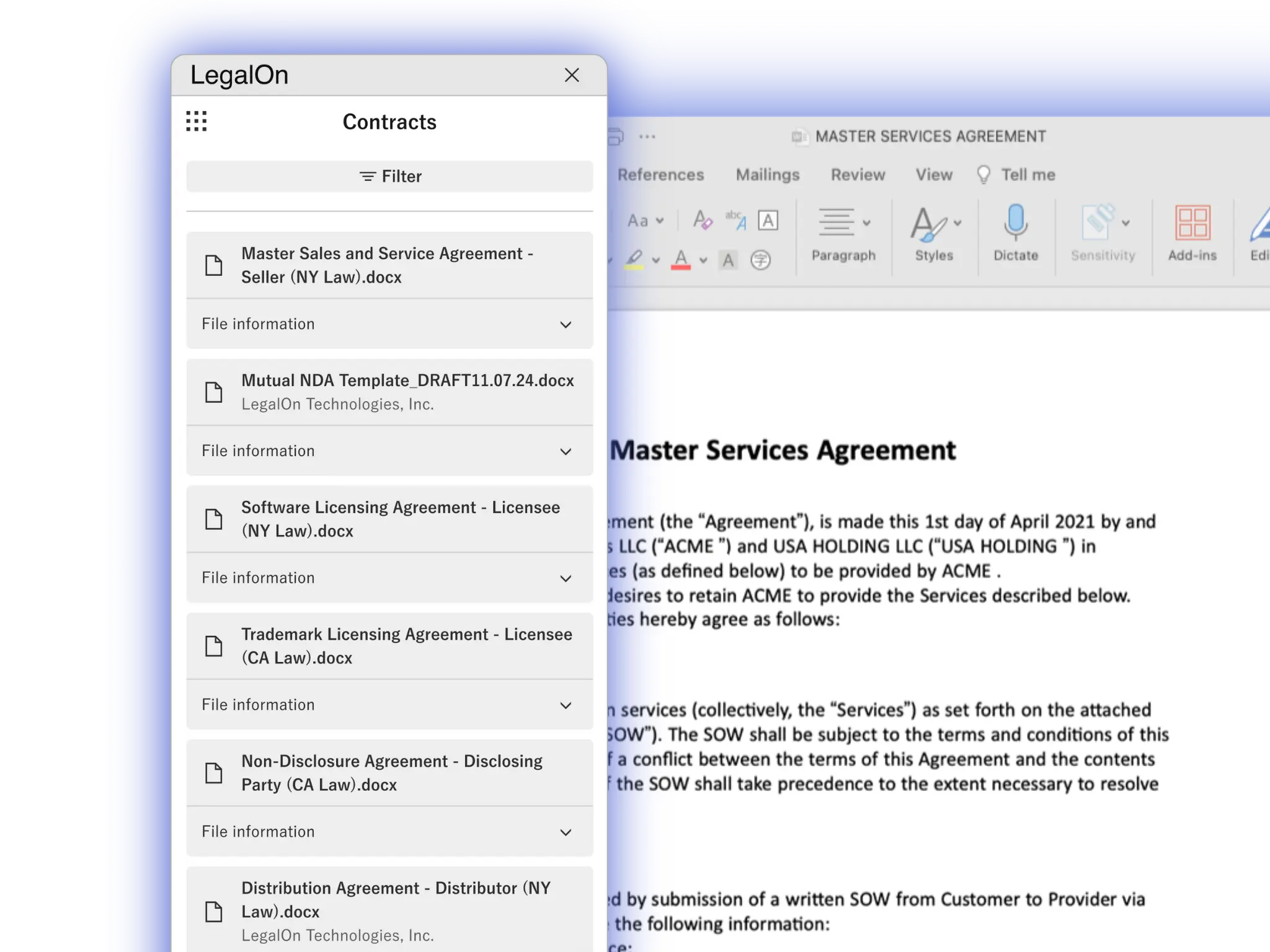Expand File information for Software Licensing Agreement

click(389, 578)
